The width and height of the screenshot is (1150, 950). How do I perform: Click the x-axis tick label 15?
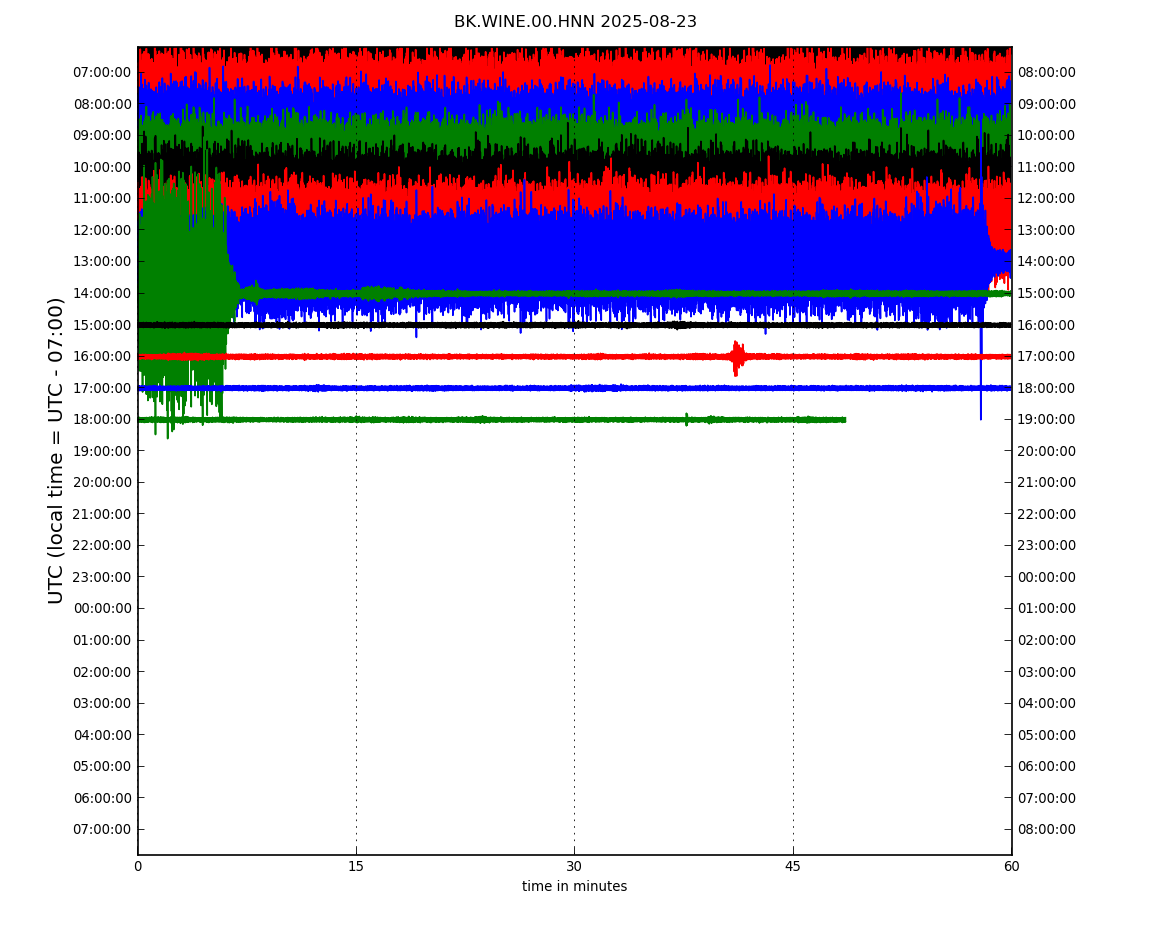point(356,866)
